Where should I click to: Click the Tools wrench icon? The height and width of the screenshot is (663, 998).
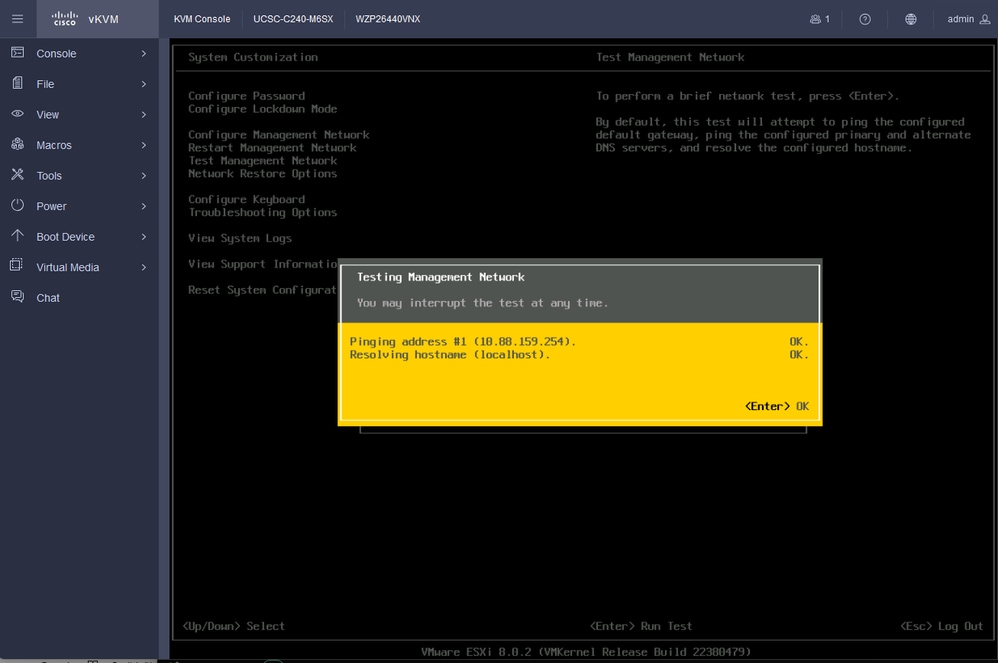point(17,174)
